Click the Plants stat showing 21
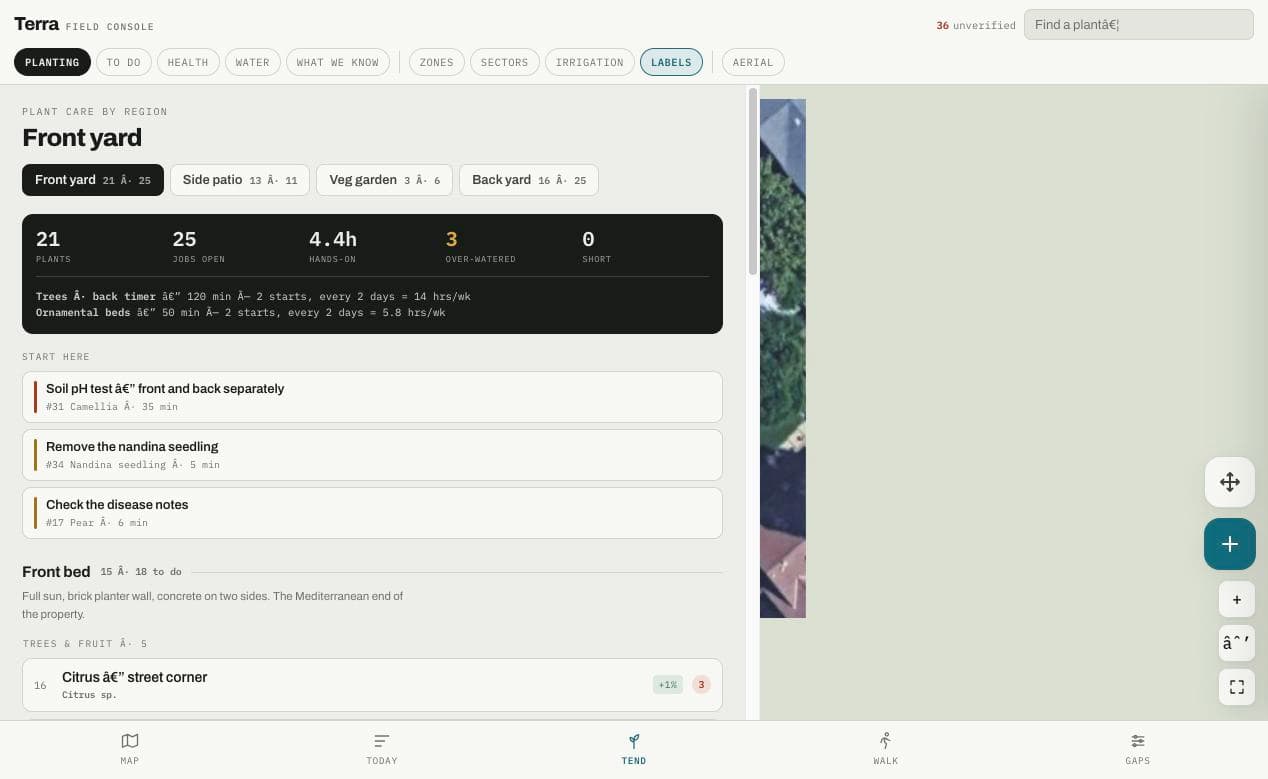Image resolution: width=1268 pixels, height=779 pixels. [53, 246]
